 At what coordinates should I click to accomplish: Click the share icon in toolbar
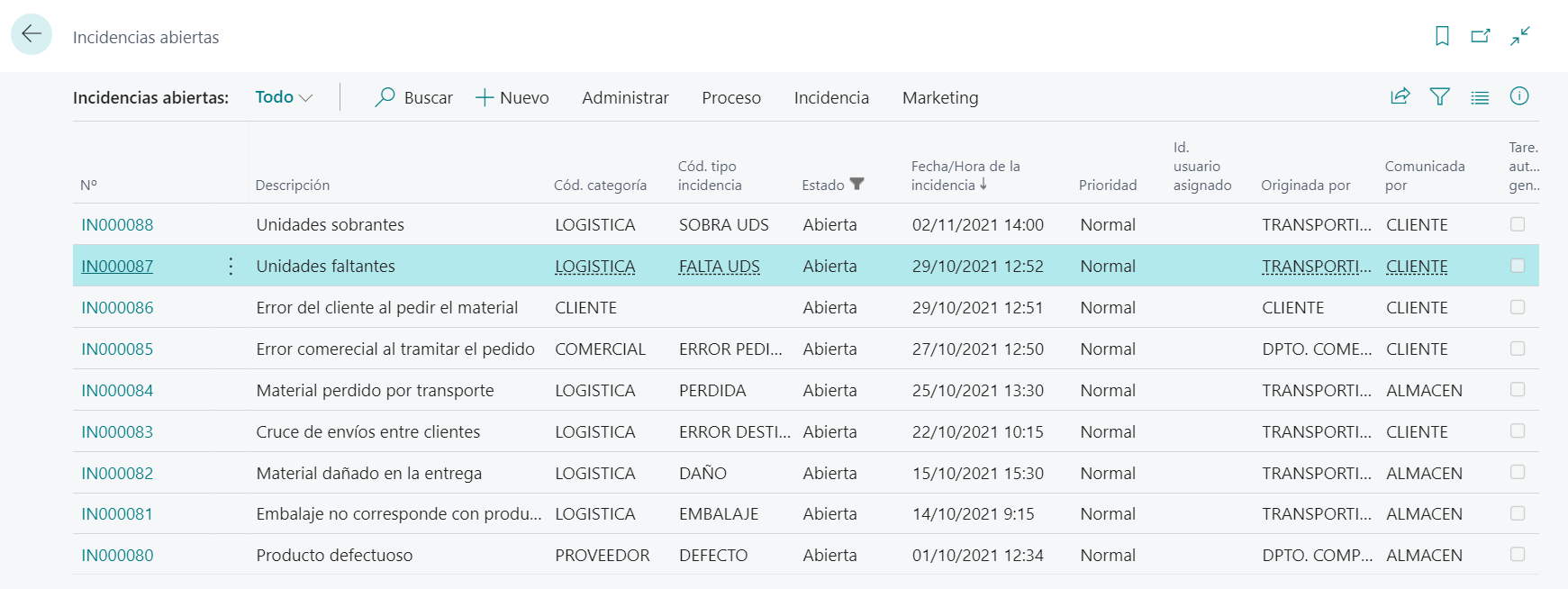click(1400, 96)
